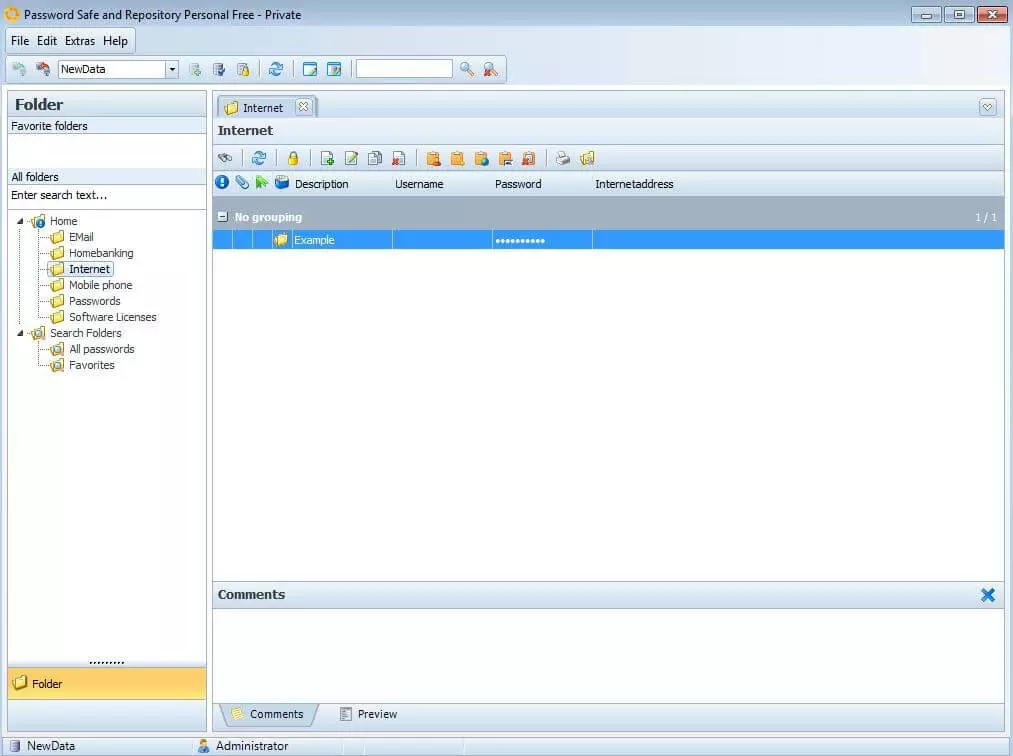Screen dimensions: 1013x756
Task: Open the File menu
Action: [20, 41]
